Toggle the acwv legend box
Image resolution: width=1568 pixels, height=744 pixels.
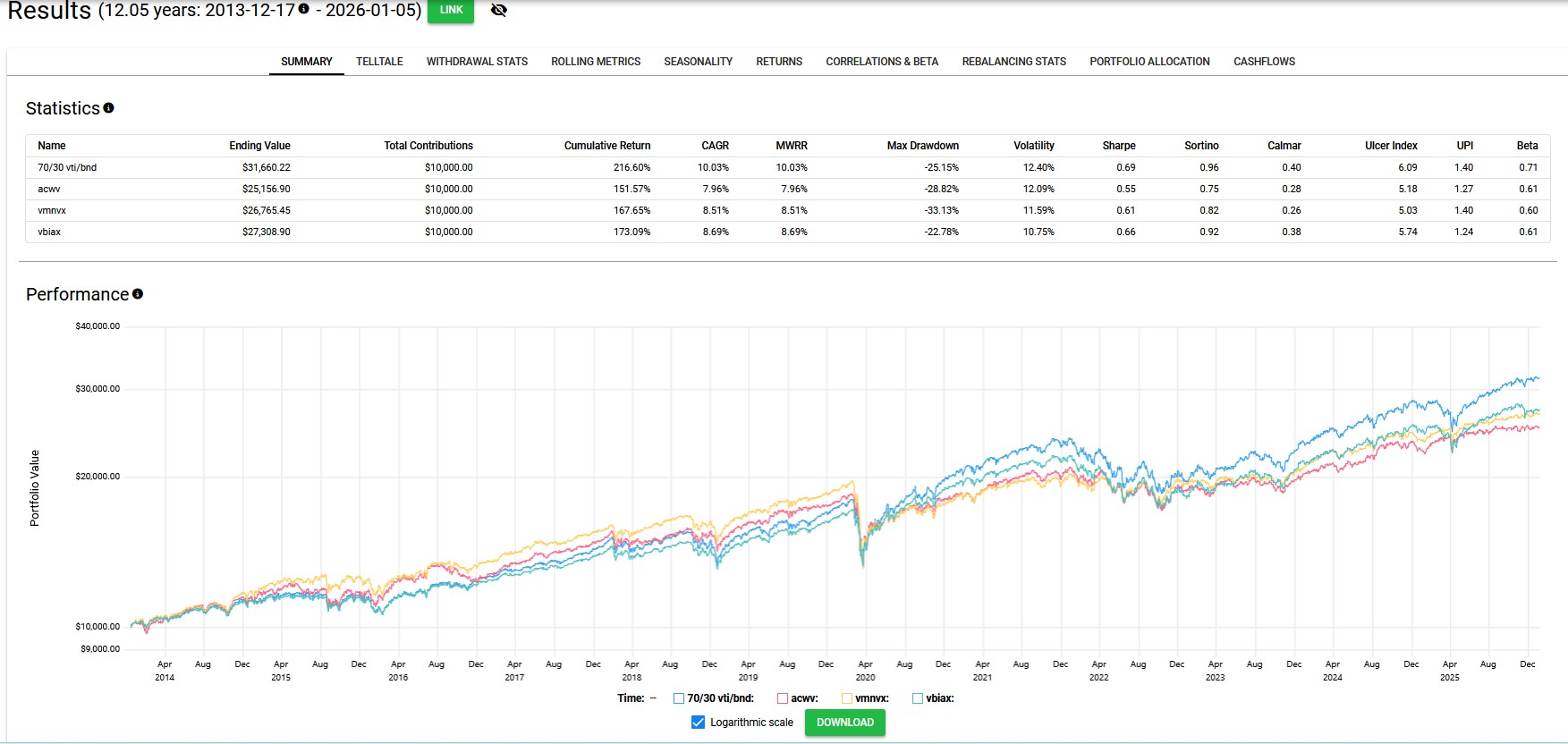[783, 698]
